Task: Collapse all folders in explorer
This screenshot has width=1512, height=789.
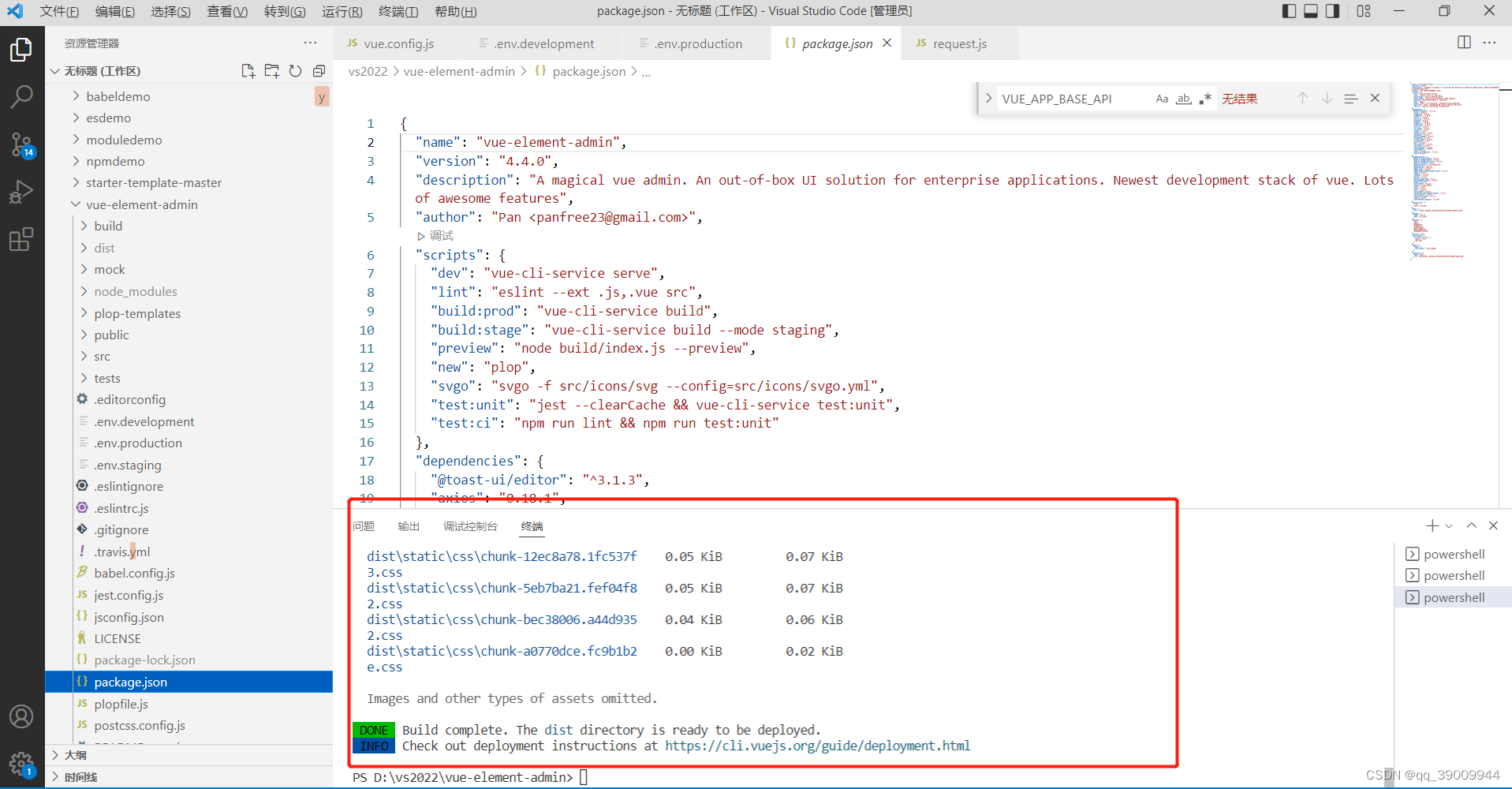Action: coord(319,71)
